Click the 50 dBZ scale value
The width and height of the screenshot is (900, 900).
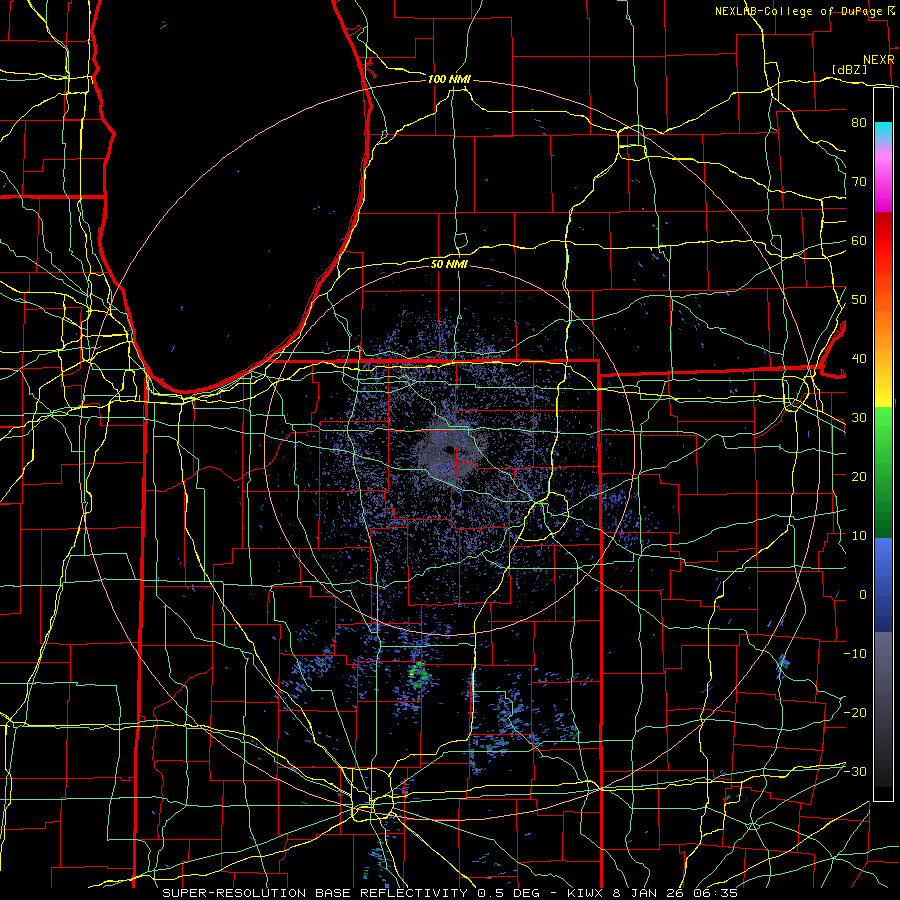[x=859, y=300]
